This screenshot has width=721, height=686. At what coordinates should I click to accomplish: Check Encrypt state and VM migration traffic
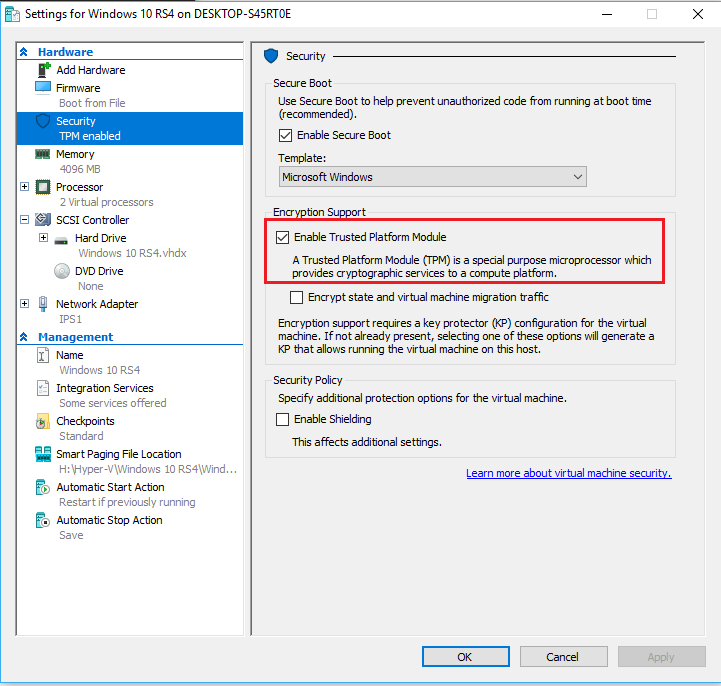click(x=297, y=297)
